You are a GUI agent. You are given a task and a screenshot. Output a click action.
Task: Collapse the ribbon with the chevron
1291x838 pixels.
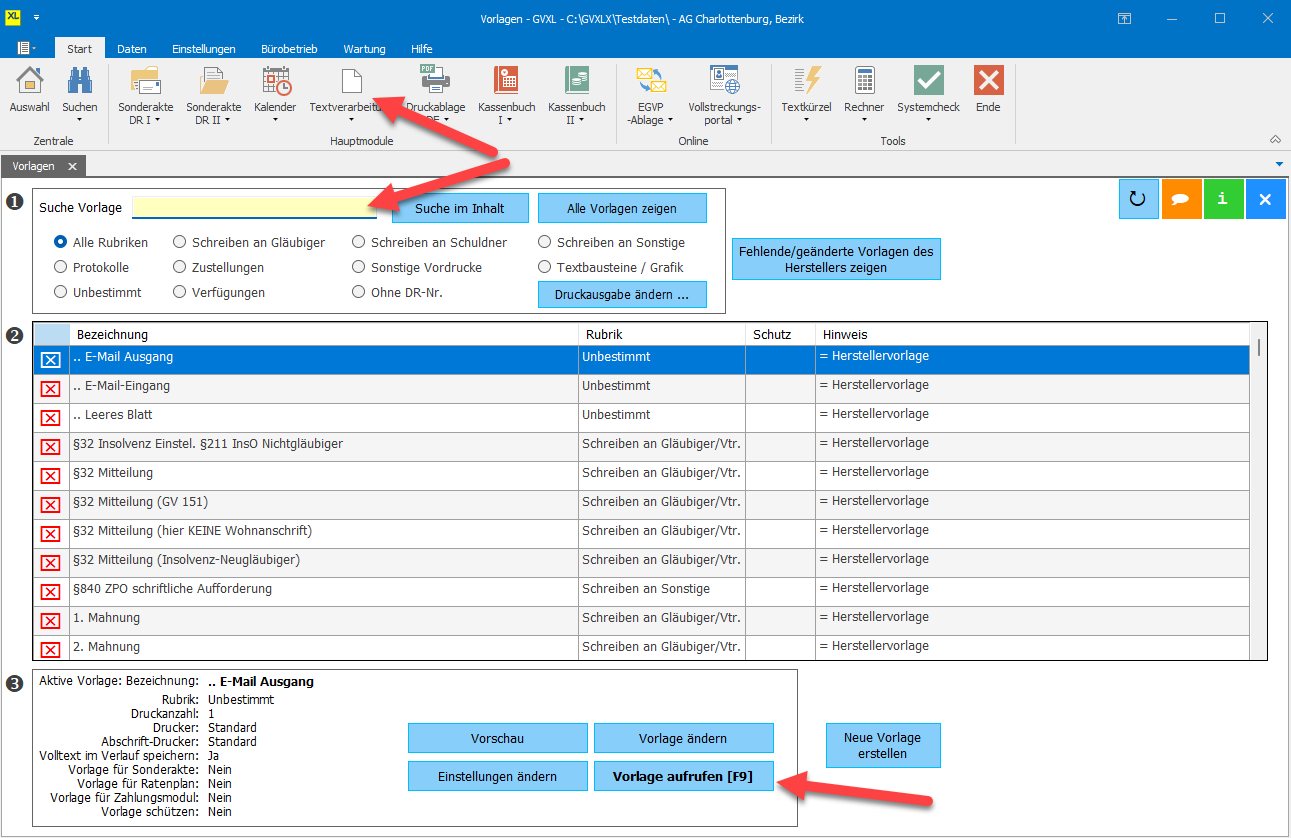(x=1275, y=139)
